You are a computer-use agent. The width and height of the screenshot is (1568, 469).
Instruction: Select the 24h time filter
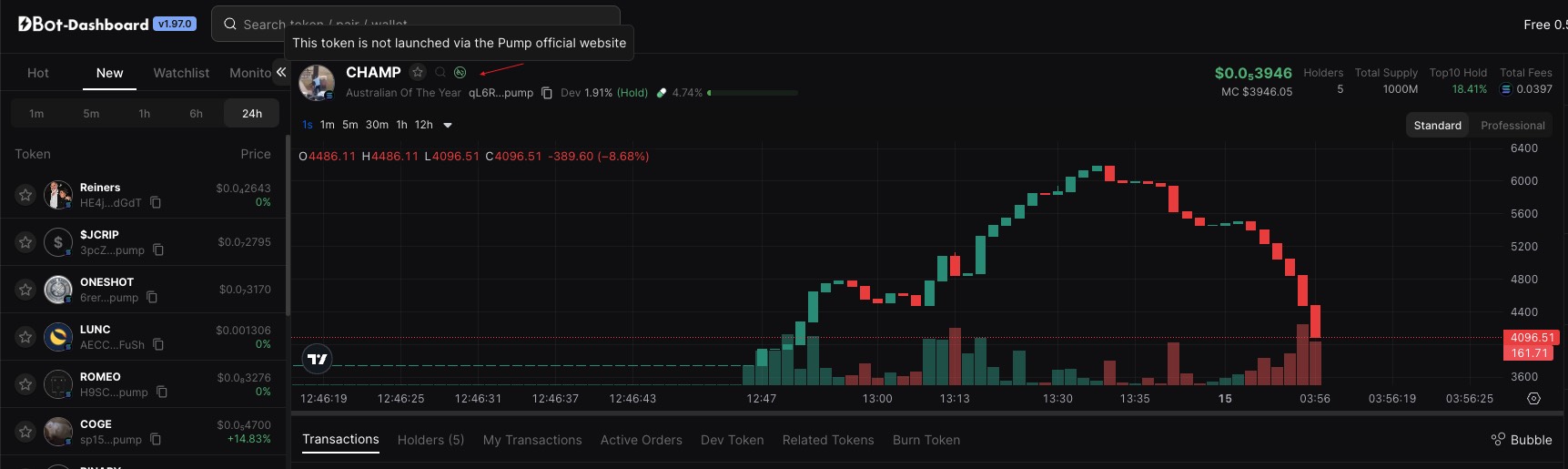[252, 114]
